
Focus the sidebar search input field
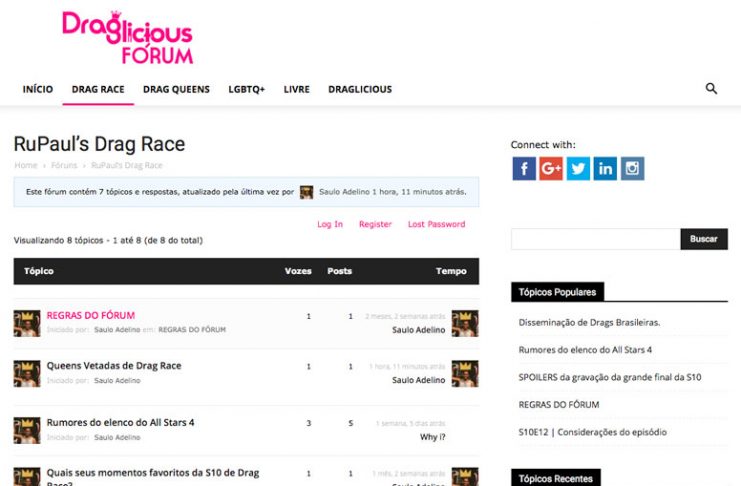tap(595, 239)
